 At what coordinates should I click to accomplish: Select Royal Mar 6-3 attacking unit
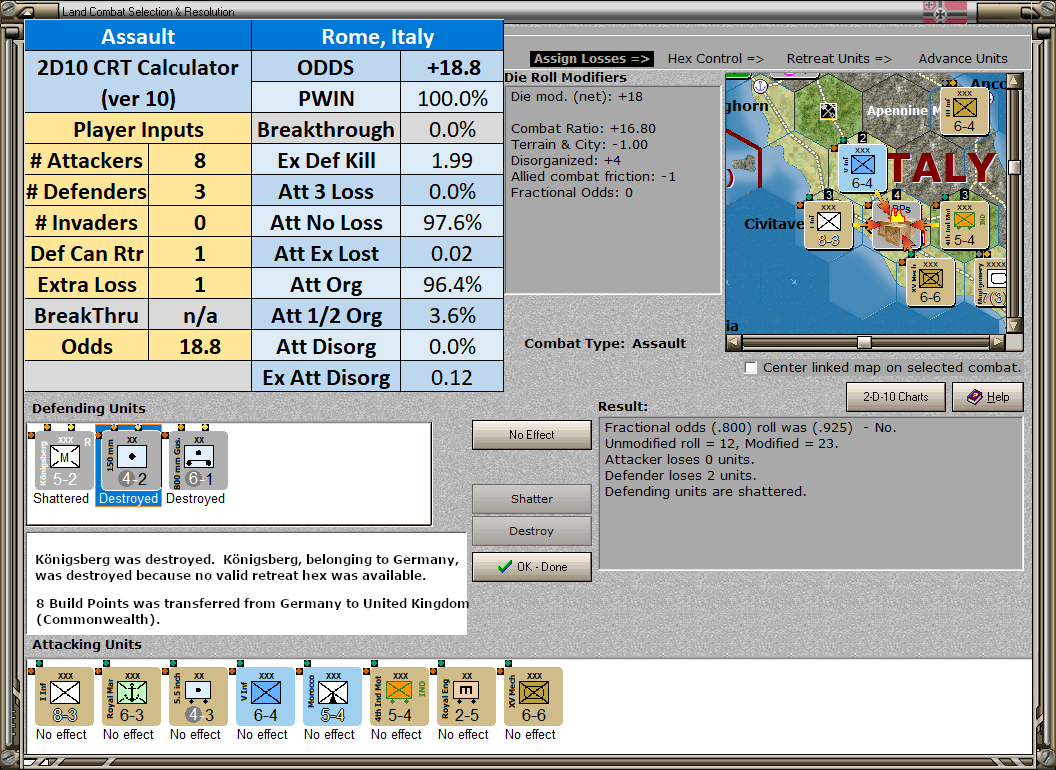pyautogui.click(x=131, y=697)
